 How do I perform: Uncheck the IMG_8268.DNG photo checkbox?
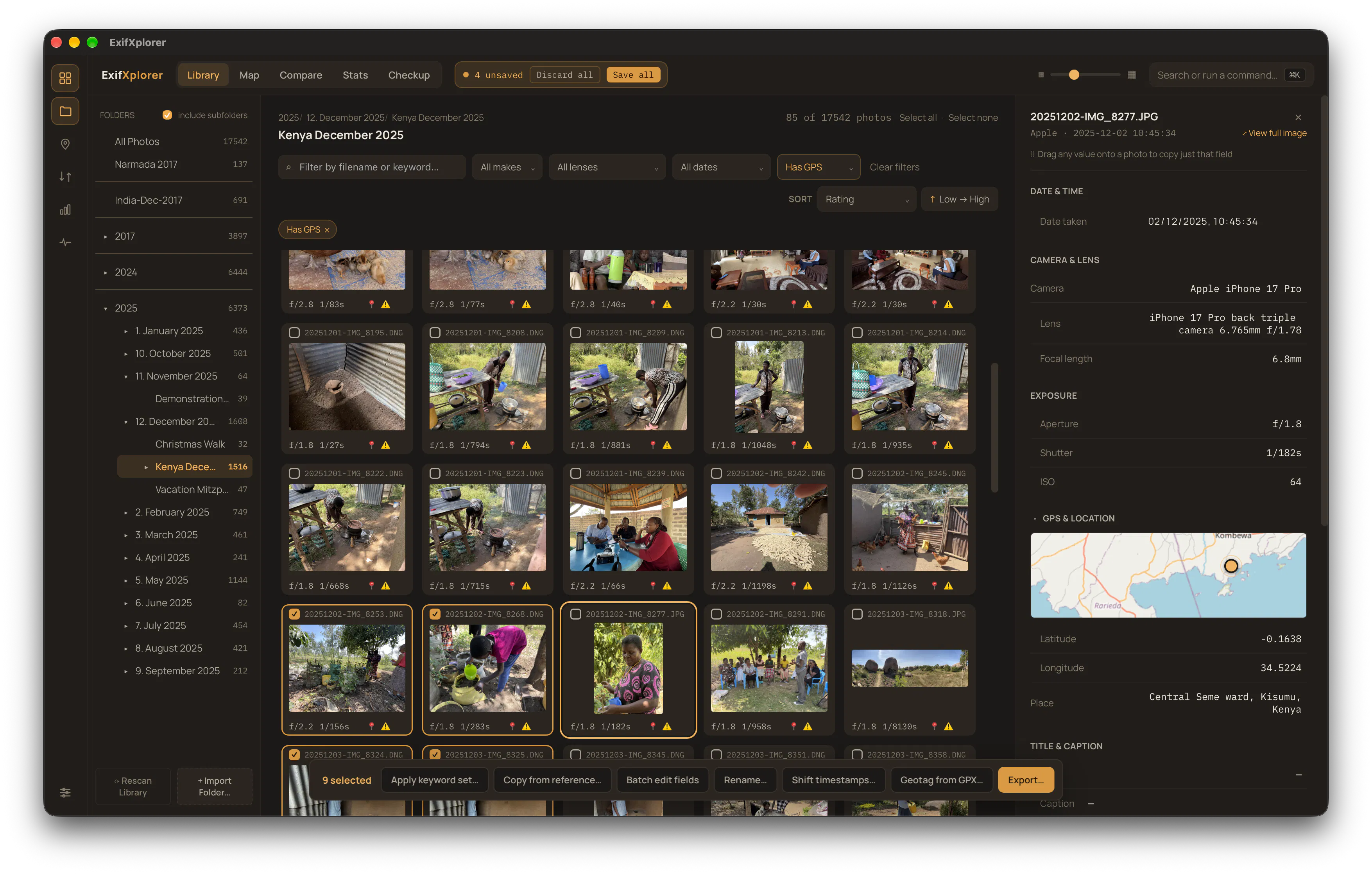(435, 614)
